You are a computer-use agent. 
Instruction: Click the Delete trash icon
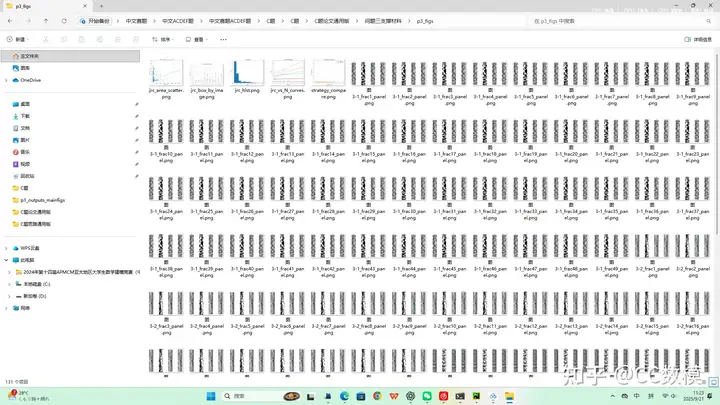(135, 39)
